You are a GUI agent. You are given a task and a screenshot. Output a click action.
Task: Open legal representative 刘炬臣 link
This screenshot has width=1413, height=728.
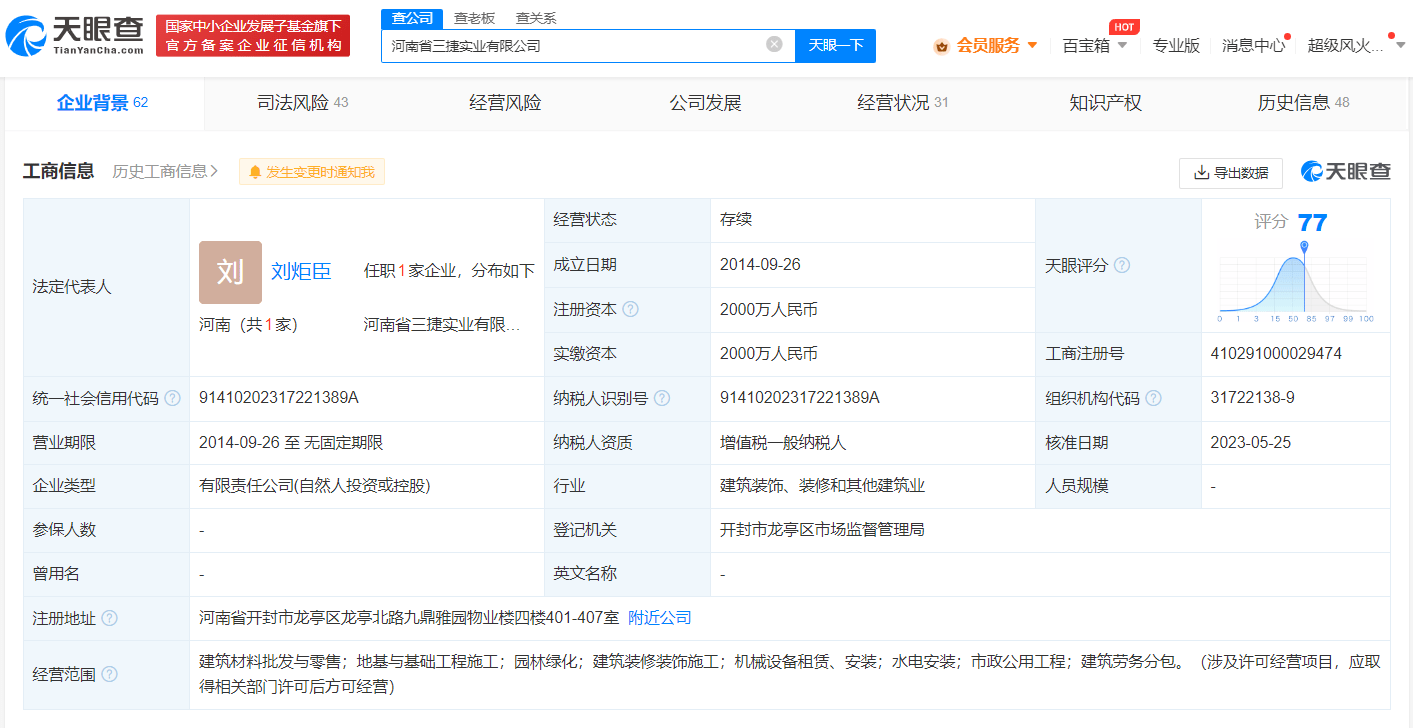301,271
